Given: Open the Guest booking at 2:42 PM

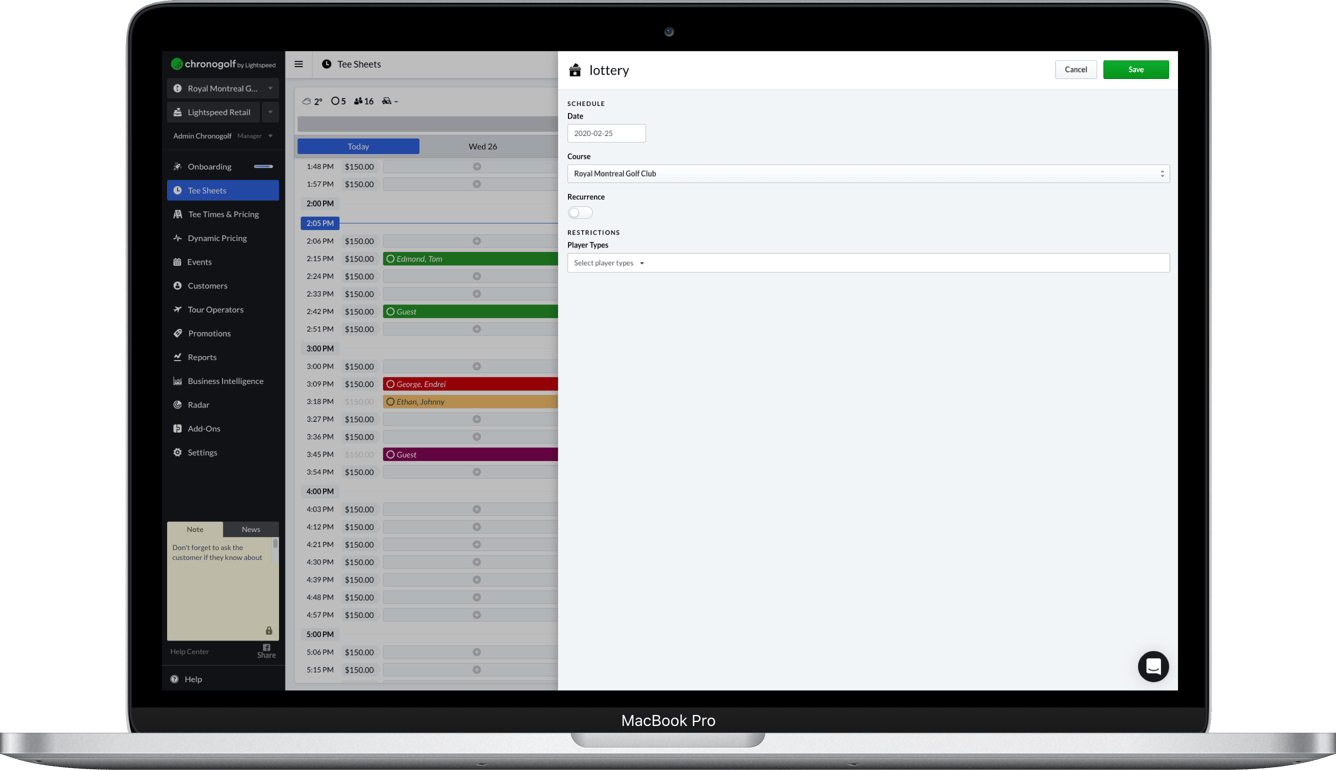Looking at the screenshot, I should pyautogui.click(x=470, y=312).
